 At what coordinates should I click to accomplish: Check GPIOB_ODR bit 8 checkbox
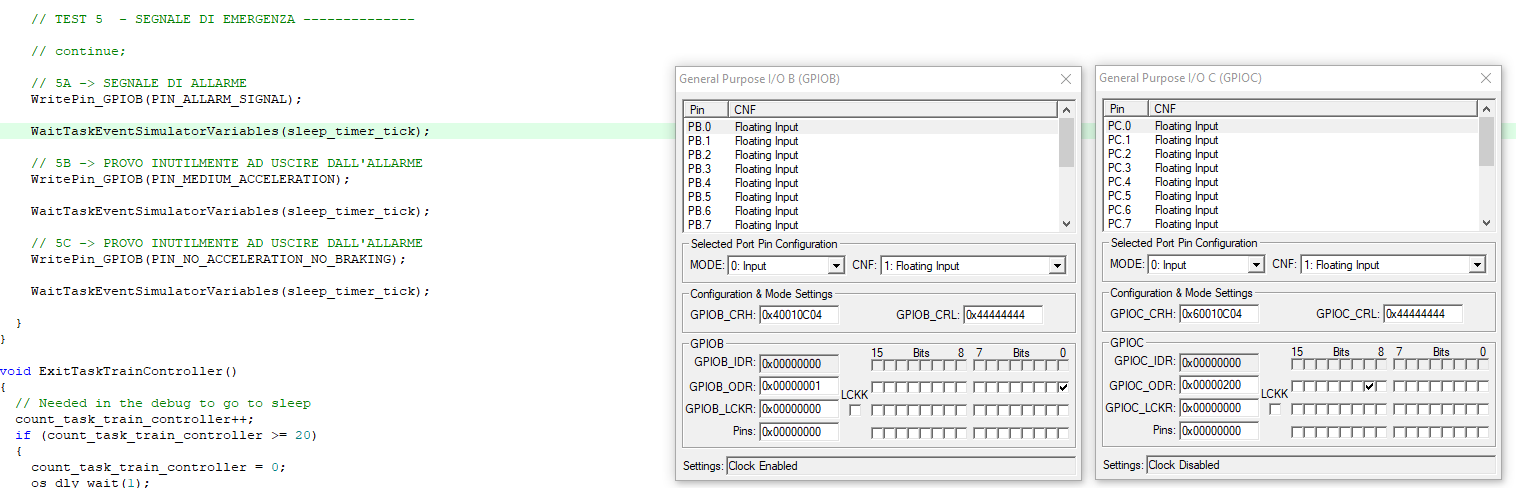click(962, 387)
